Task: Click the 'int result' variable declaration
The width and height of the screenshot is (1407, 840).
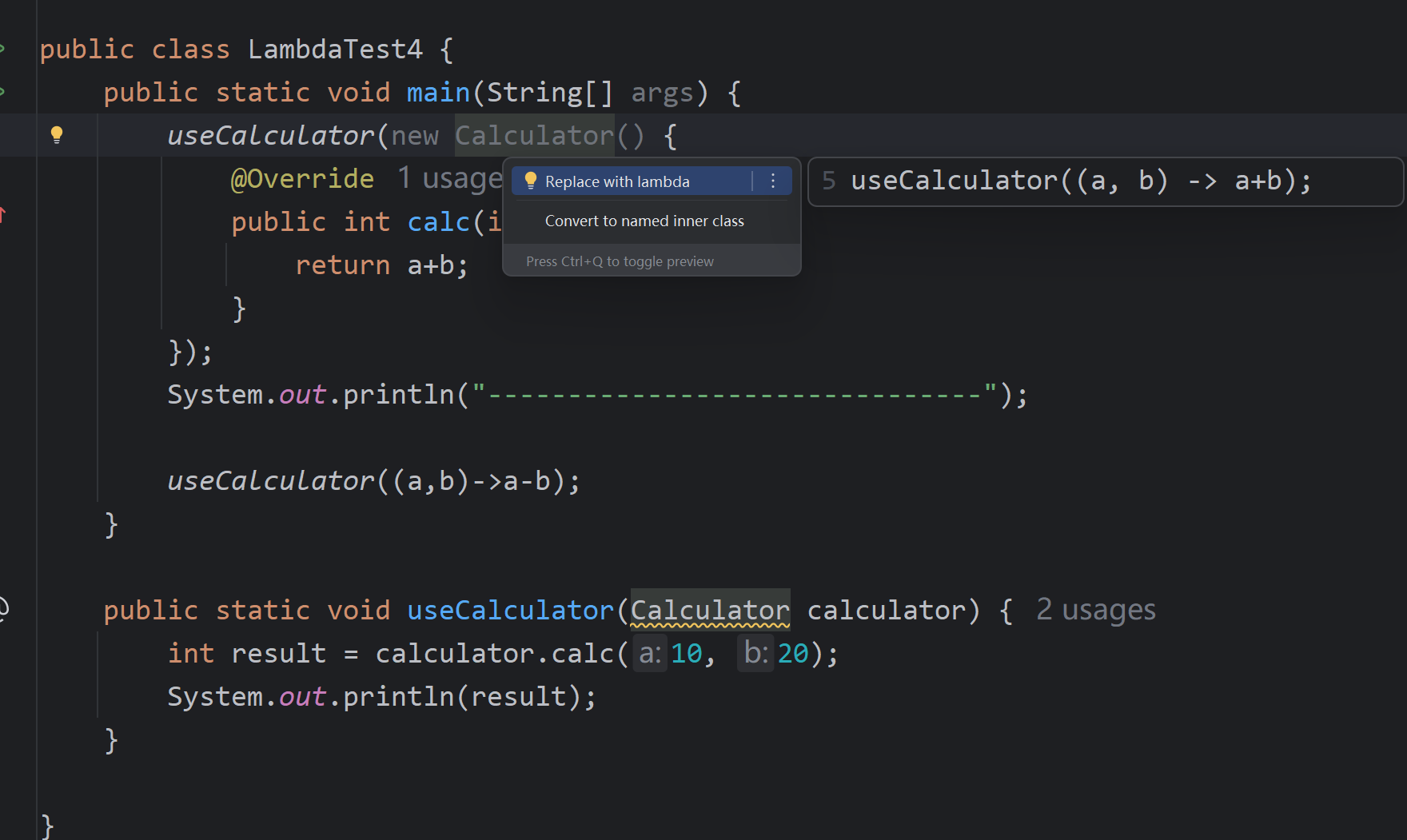Action: [247, 654]
